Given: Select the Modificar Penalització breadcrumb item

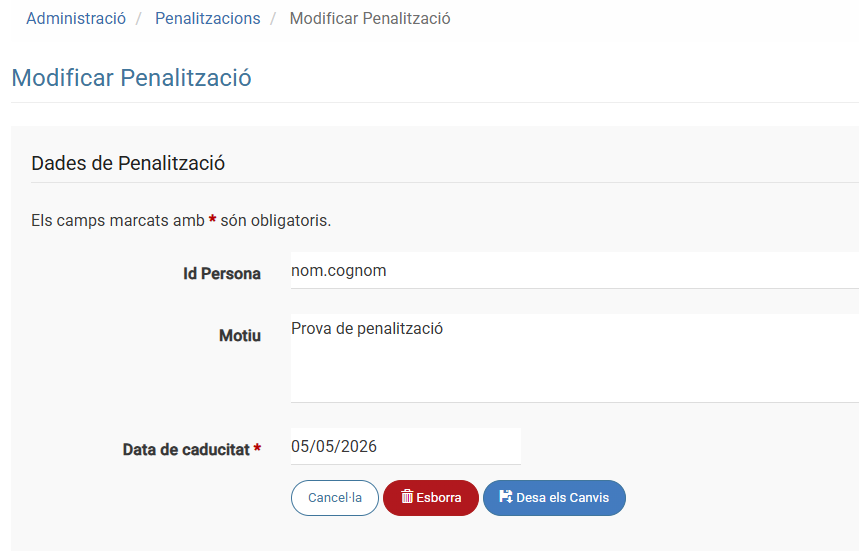Looking at the screenshot, I should [x=369, y=18].
